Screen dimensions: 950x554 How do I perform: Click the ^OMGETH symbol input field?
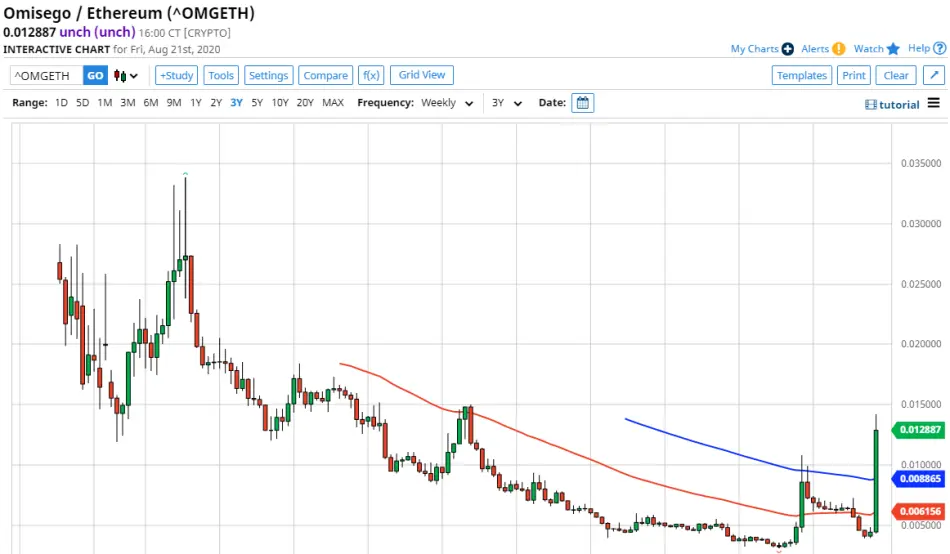pyautogui.click(x=47, y=75)
